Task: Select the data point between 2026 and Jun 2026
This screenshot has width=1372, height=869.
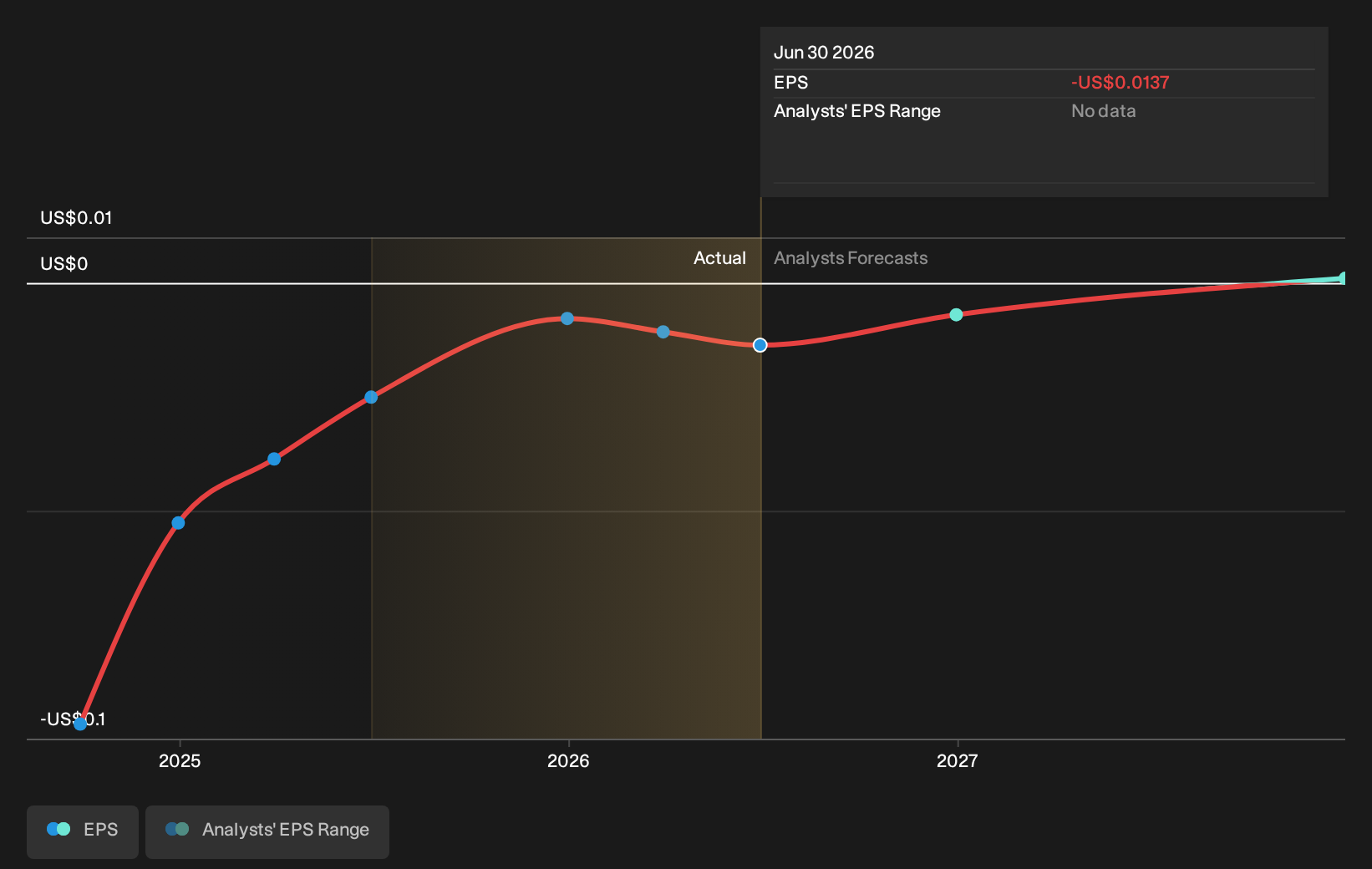Action: tap(663, 332)
